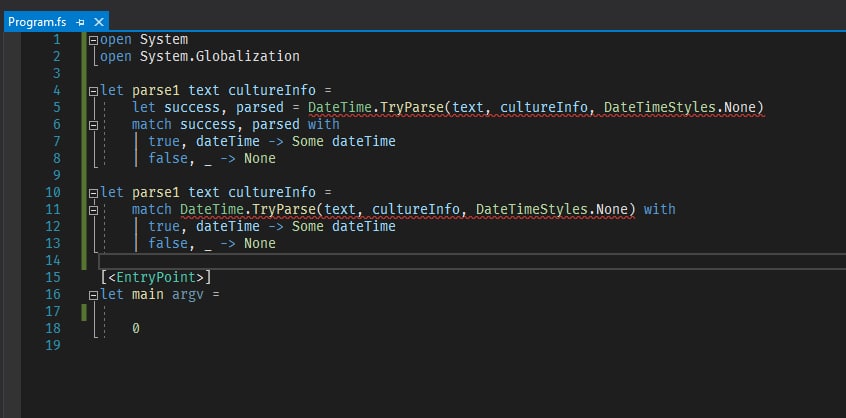Viewport: 846px width, 418px height.
Task: Collapse the open System block
Action: click(94, 40)
